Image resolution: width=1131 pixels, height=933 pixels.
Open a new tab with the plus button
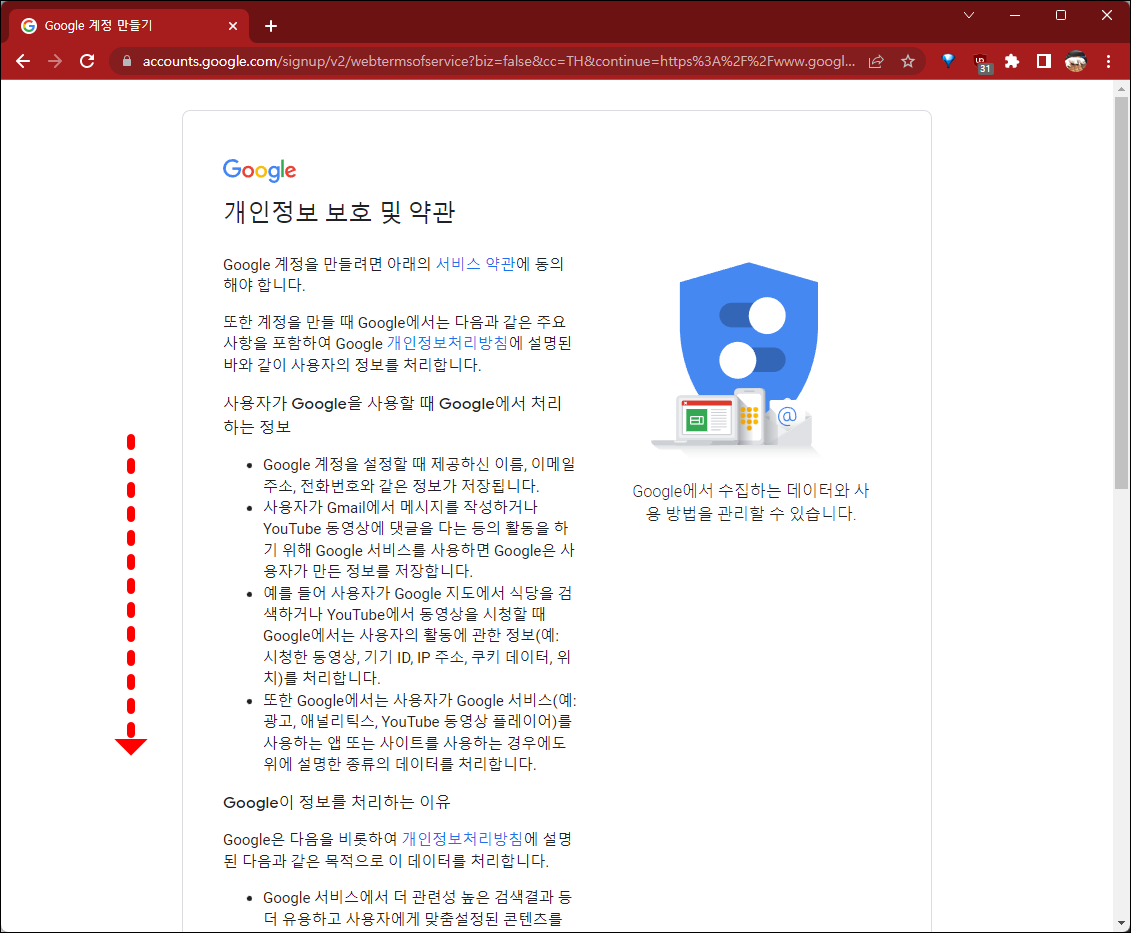[x=270, y=25]
